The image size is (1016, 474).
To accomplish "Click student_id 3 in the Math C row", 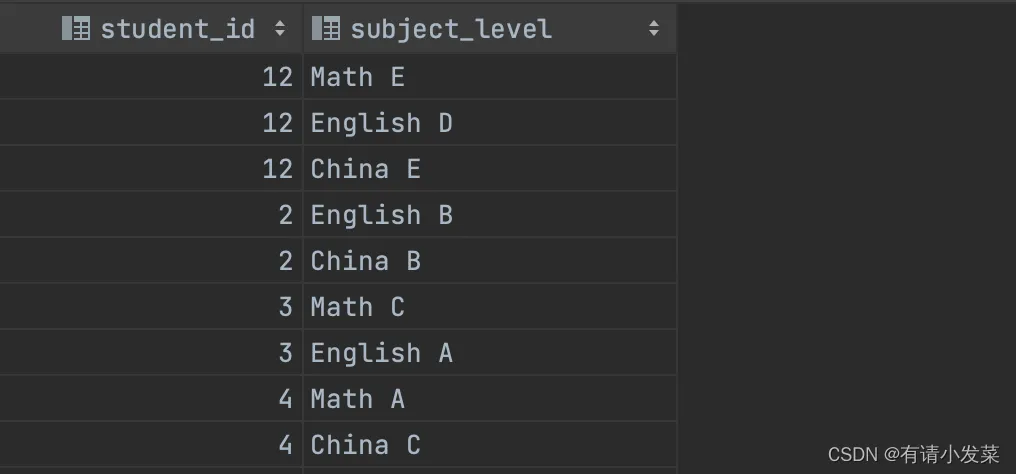I will [285, 307].
